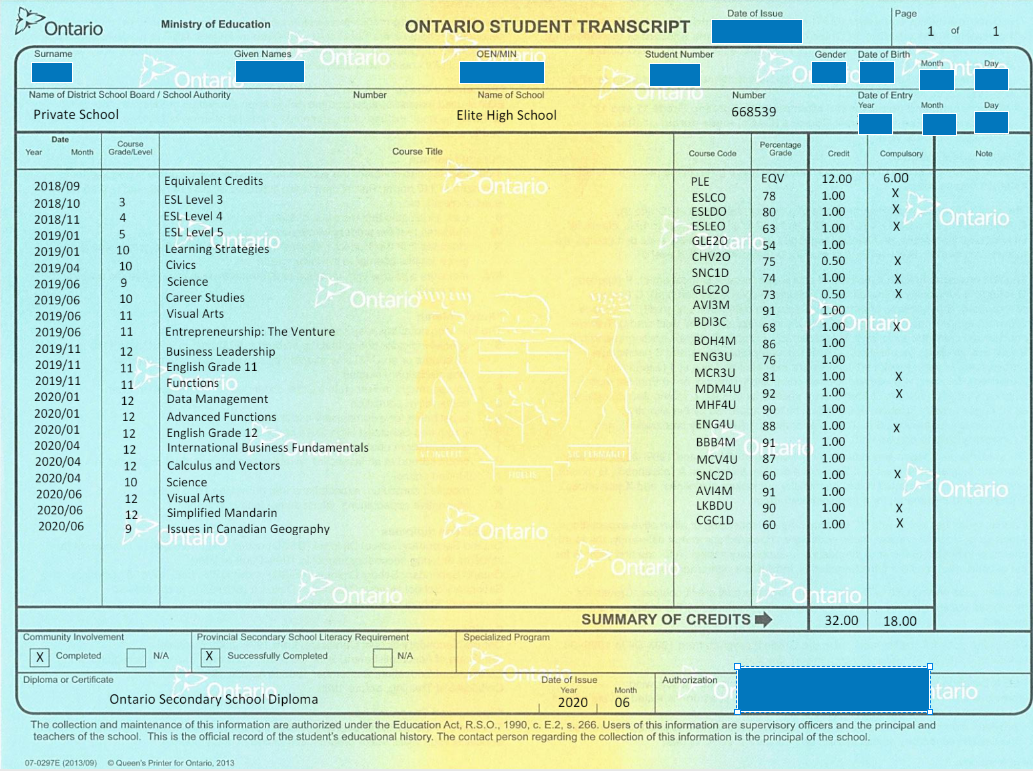Click the compulsory X for Civics row
Image resolution: width=1033 pixels, height=771 pixels.
897,261
